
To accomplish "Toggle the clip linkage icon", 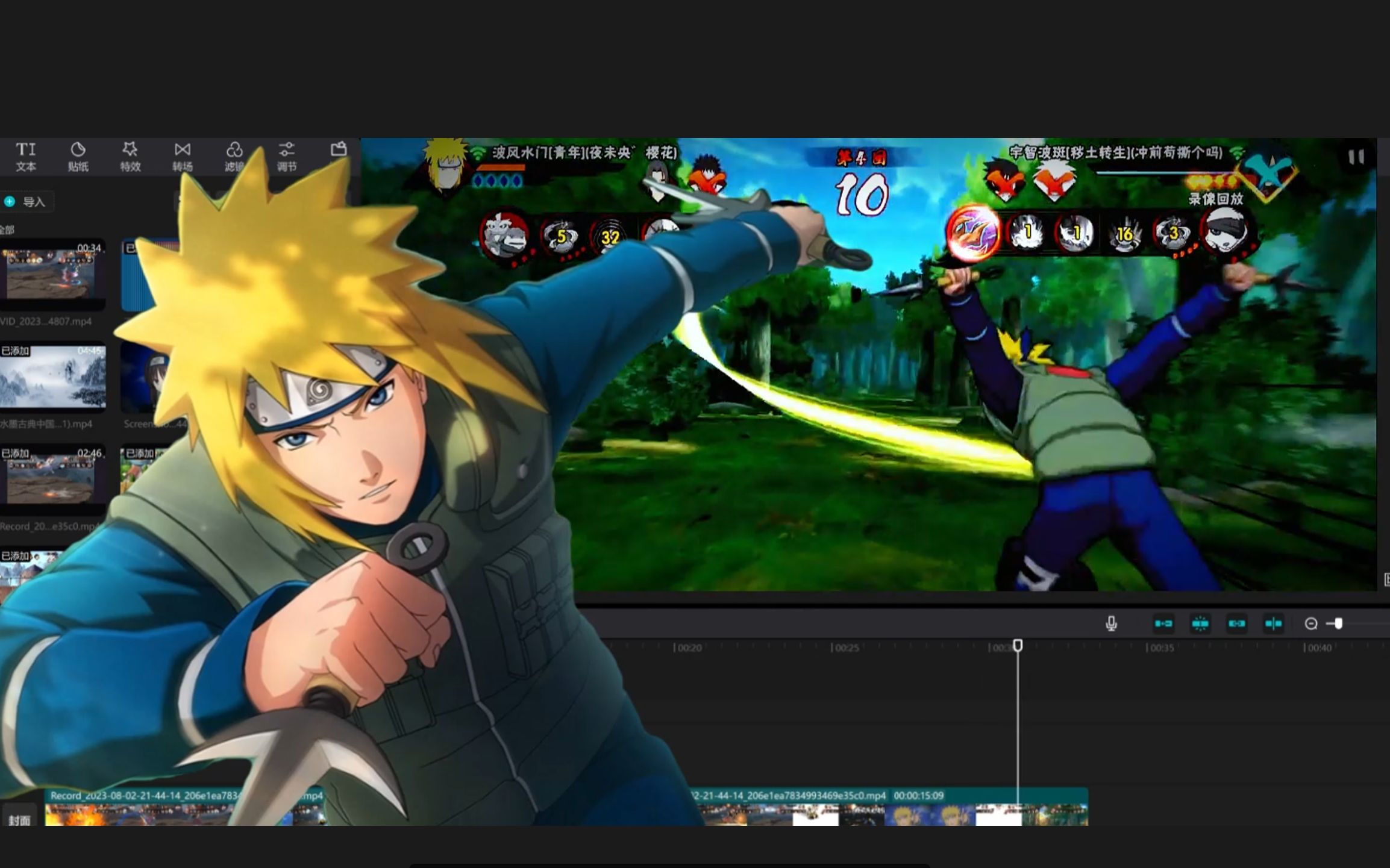I will [1236, 623].
